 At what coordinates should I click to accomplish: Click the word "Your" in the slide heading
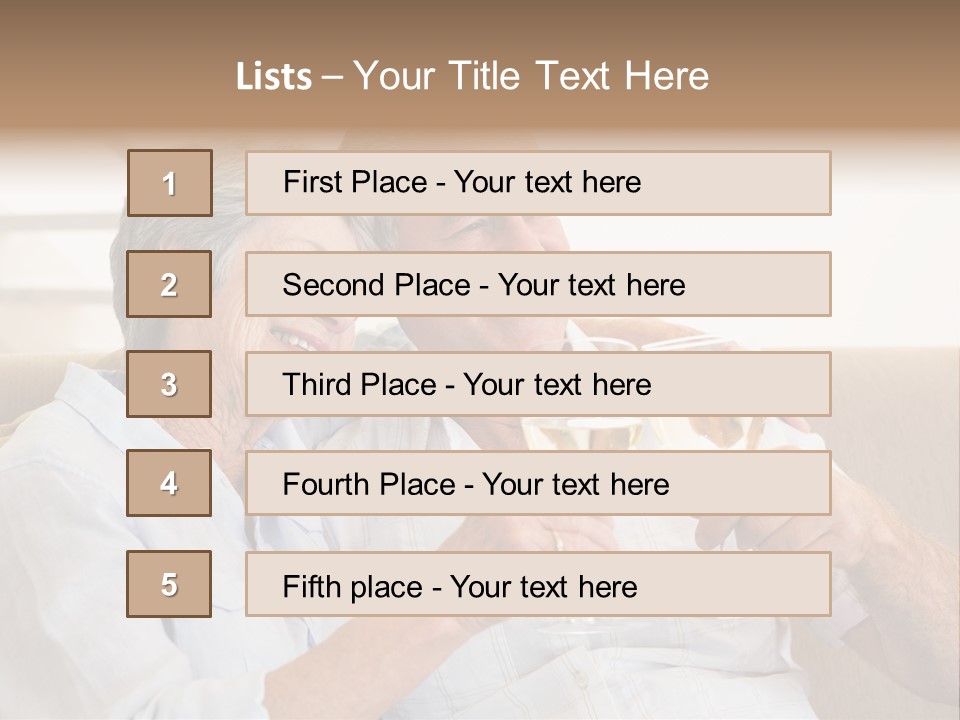pos(393,76)
